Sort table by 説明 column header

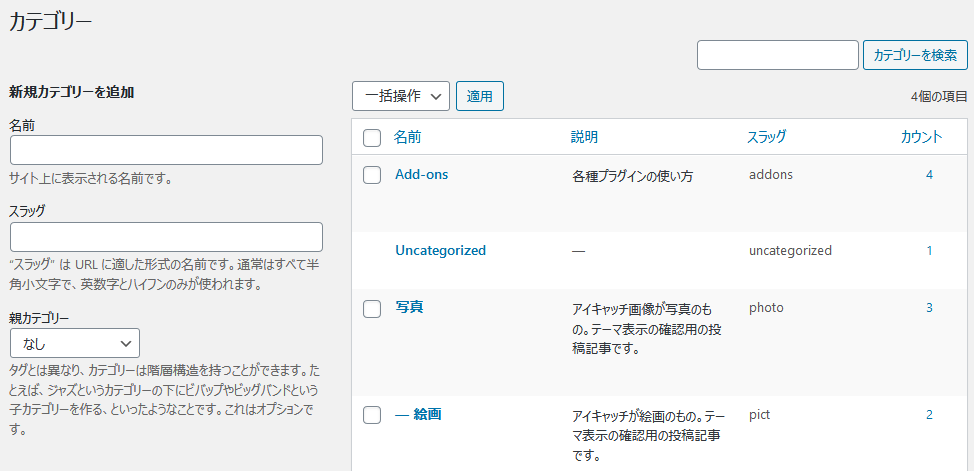(585, 137)
